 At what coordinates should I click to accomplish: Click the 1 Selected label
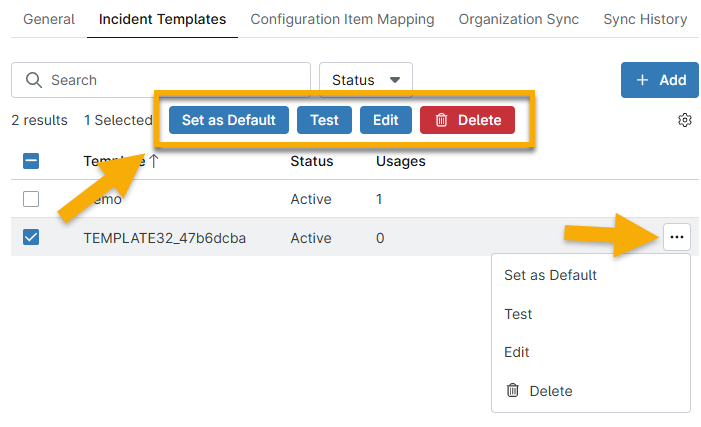coord(118,120)
